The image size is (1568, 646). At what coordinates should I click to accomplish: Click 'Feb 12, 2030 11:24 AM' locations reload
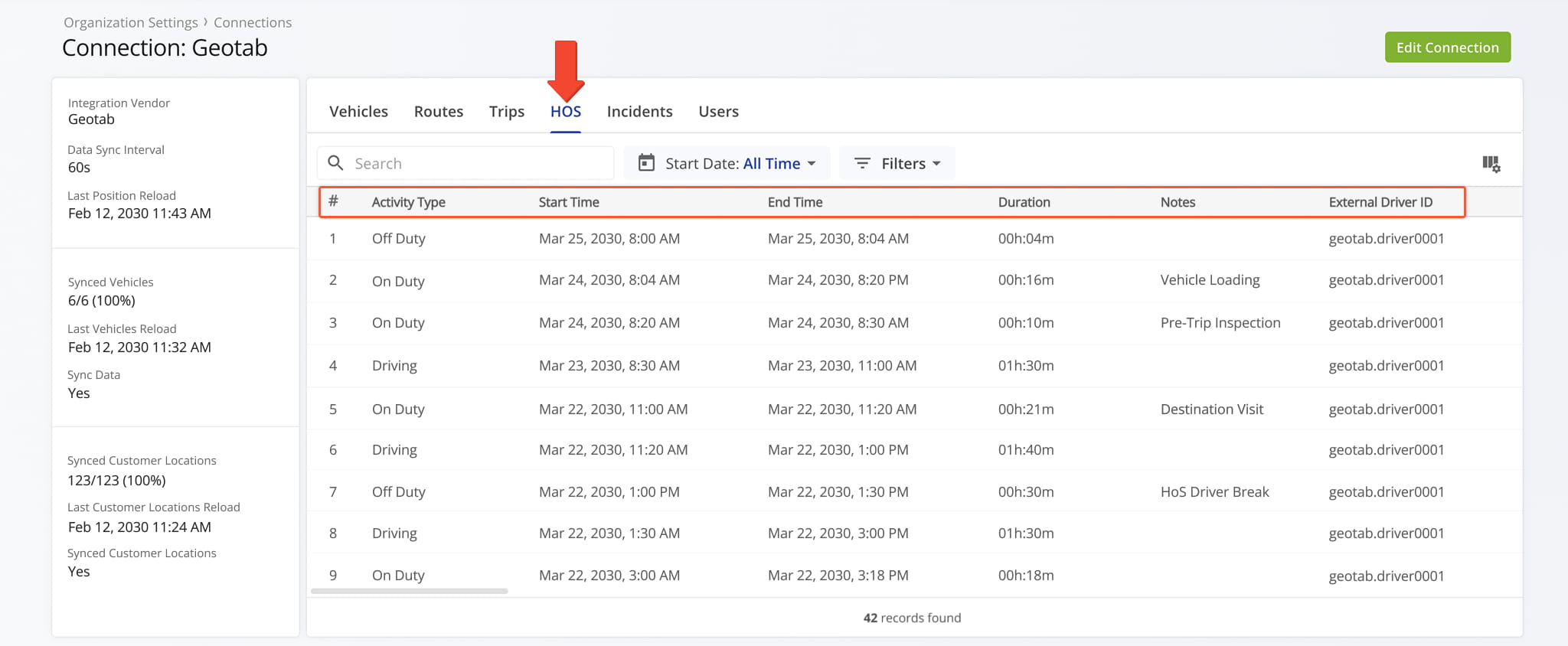139,527
